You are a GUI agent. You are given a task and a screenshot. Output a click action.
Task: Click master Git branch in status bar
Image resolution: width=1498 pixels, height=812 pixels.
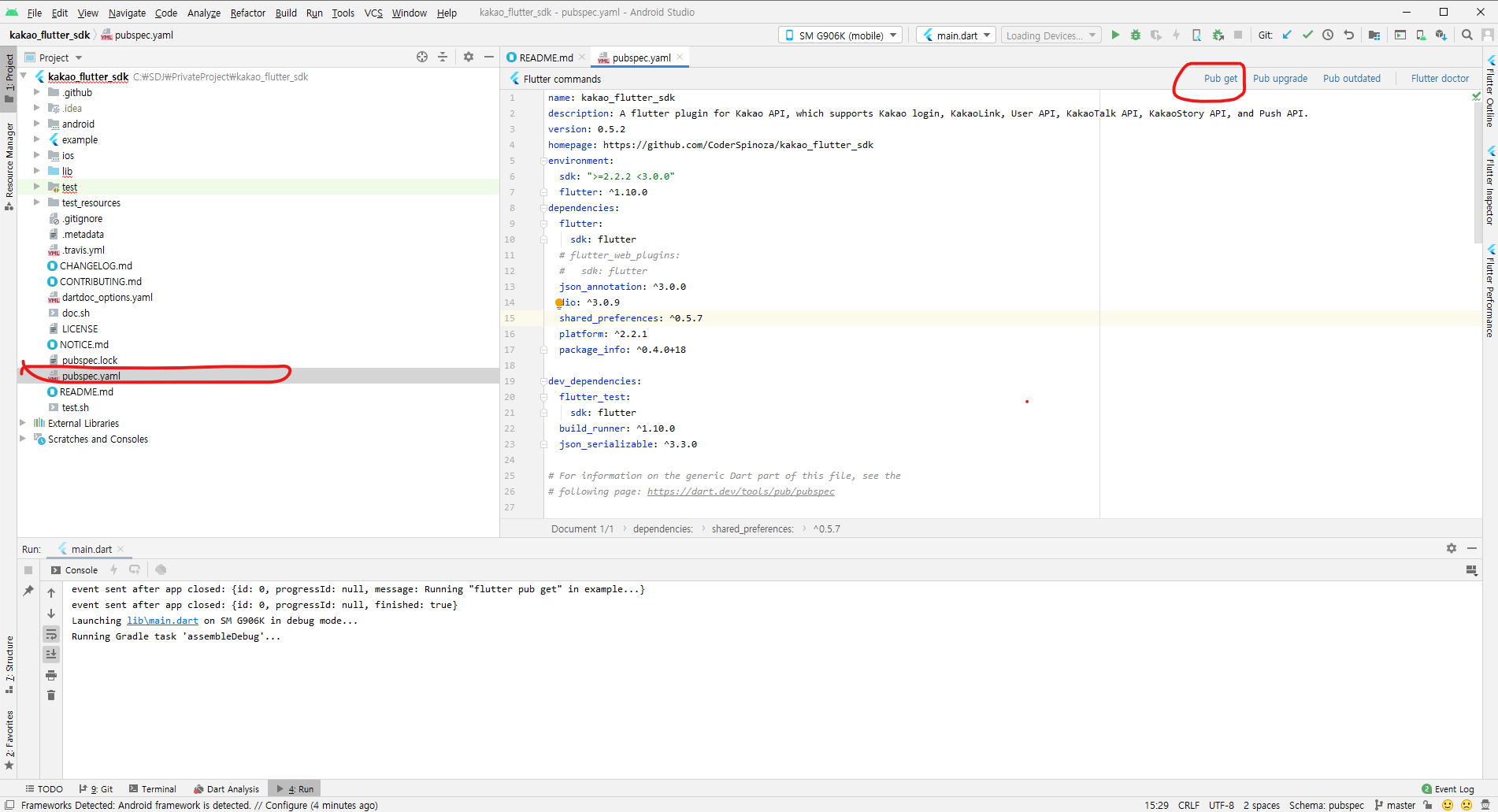point(1396,805)
